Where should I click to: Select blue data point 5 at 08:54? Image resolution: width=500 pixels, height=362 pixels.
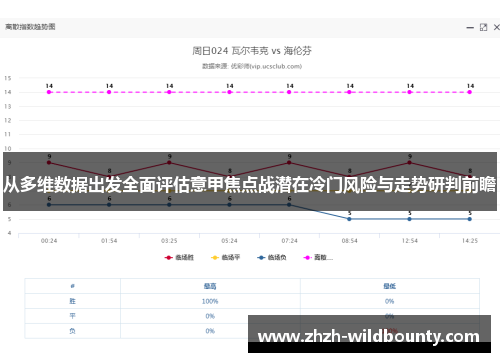point(349,219)
